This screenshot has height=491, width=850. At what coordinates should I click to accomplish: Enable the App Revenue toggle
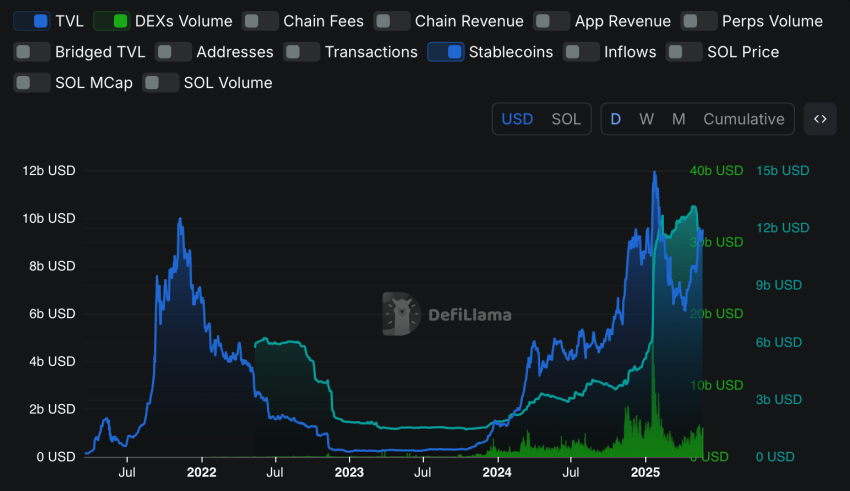(551, 21)
